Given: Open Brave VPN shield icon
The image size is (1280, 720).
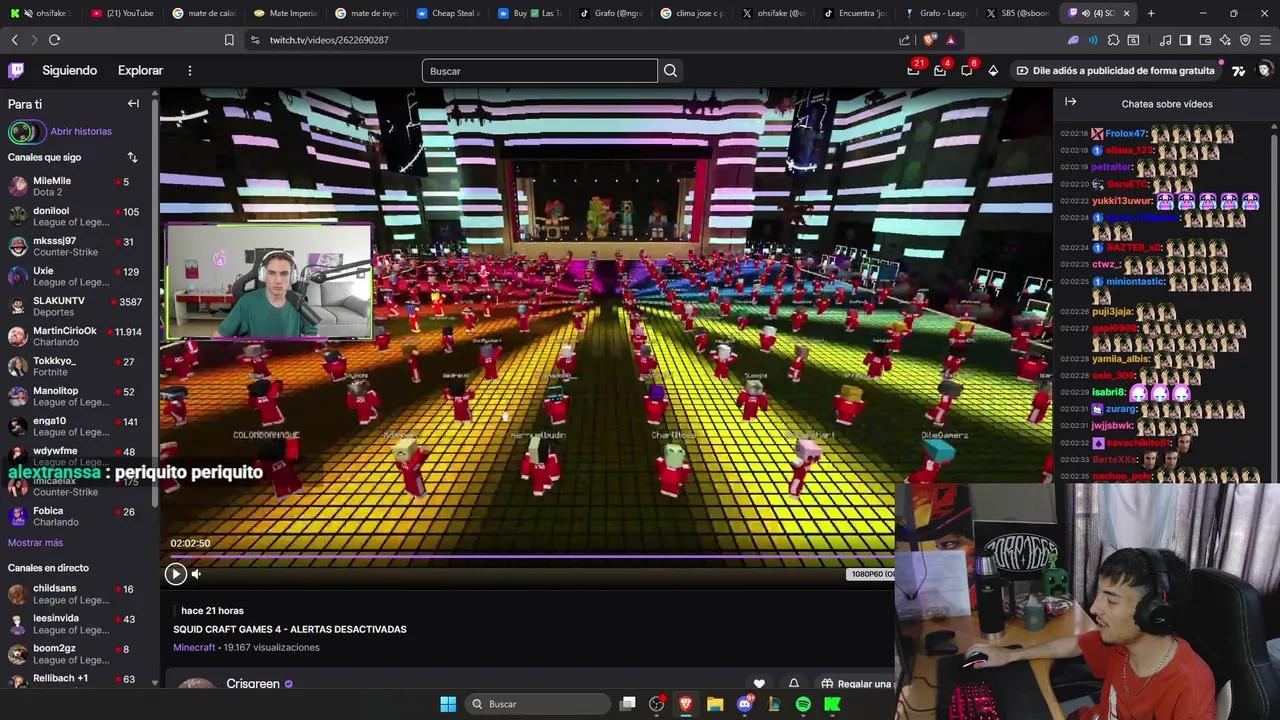Looking at the screenshot, I should [x=1245, y=40].
